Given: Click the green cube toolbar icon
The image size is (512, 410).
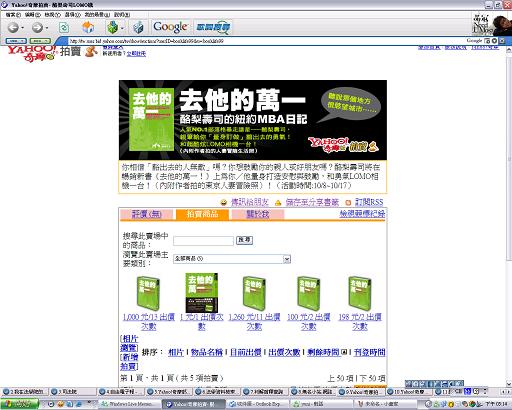Looking at the screenshot, I should click(113, 27).
